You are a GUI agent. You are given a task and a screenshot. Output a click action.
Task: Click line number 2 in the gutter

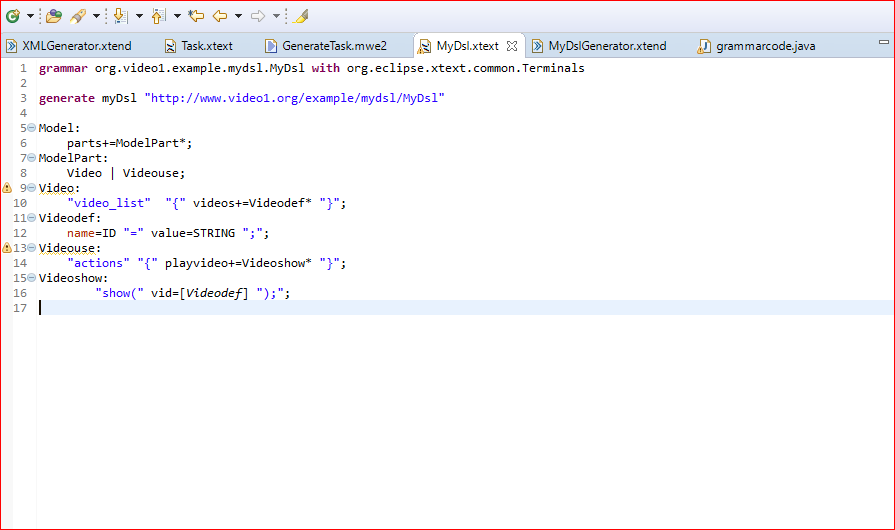click(x=23, y=83)
